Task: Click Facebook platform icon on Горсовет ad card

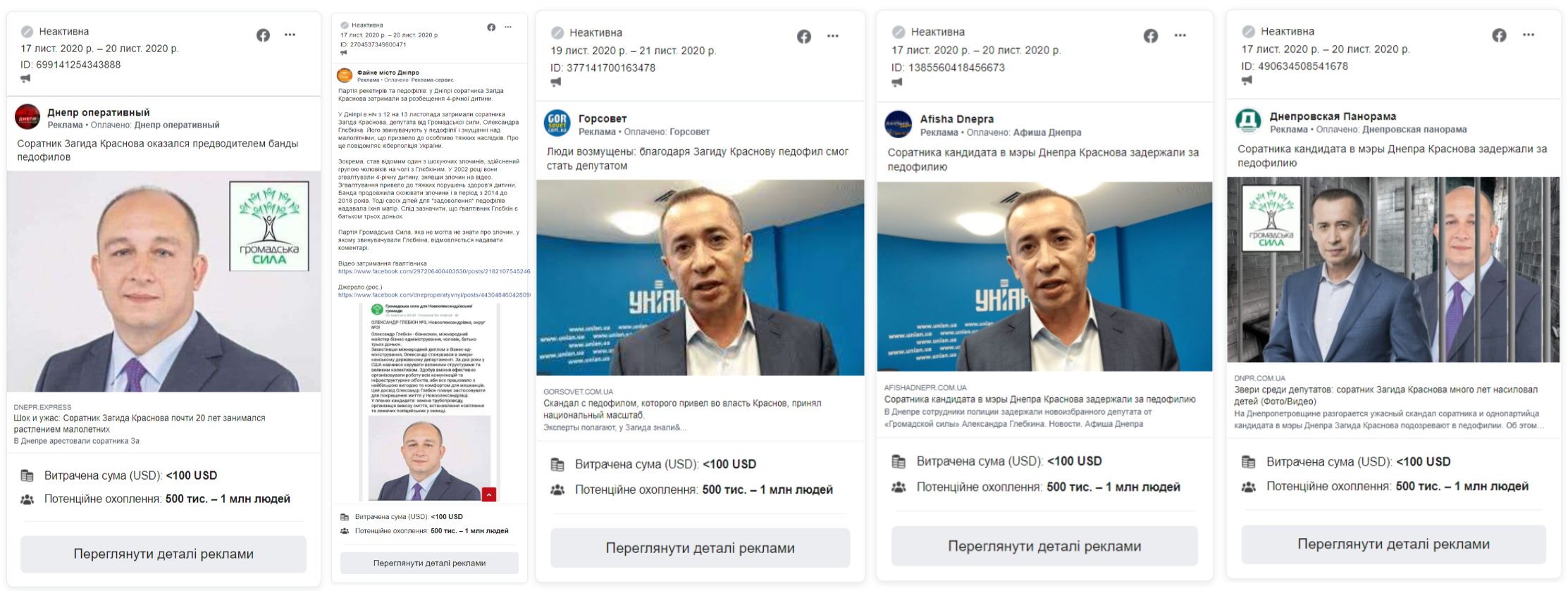Action: click(804, 36)
